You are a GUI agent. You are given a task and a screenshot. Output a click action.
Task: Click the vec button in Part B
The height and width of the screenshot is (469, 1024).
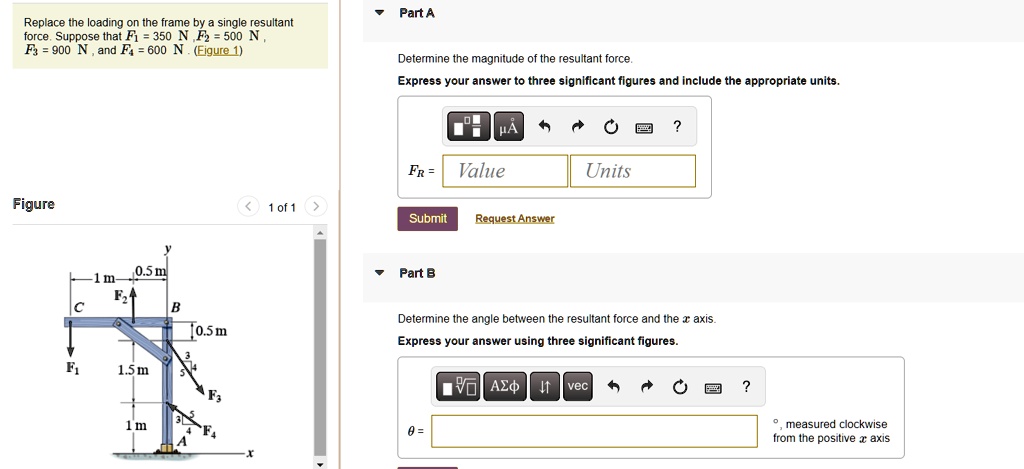578,386
